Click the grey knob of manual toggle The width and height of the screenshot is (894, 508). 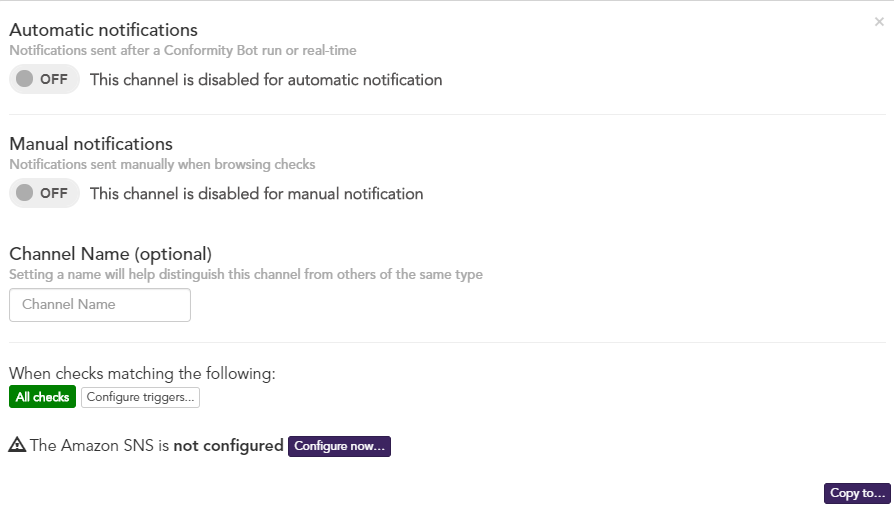click(x=25, y=193)
